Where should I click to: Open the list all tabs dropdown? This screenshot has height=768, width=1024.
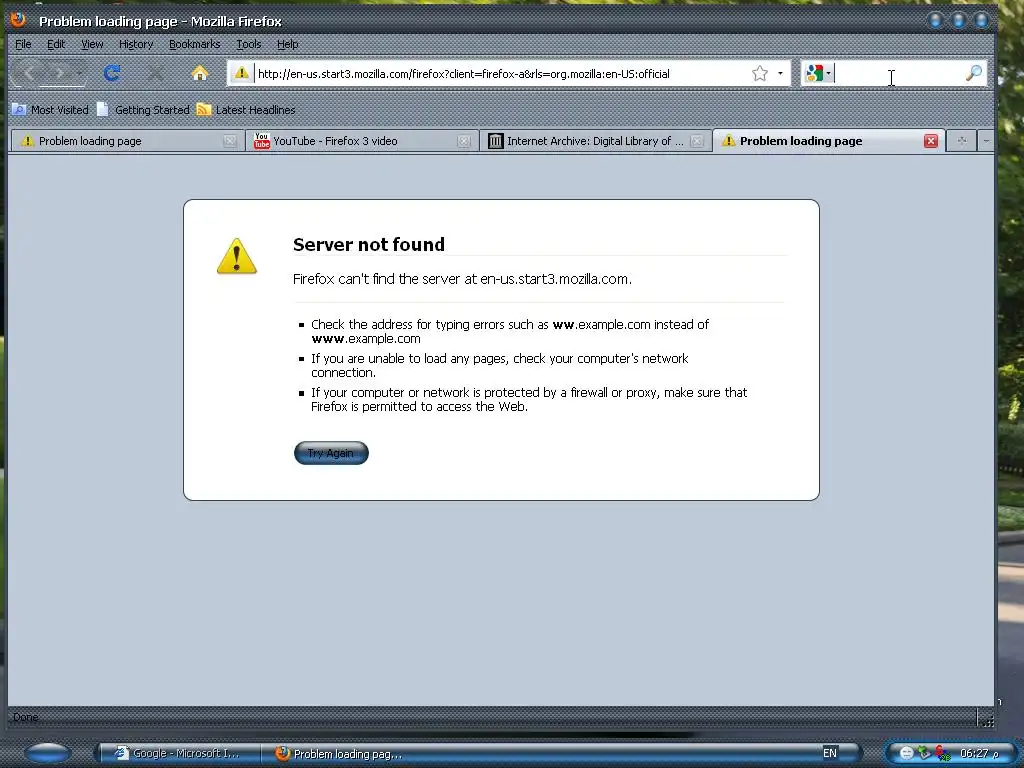coord(986,140)
